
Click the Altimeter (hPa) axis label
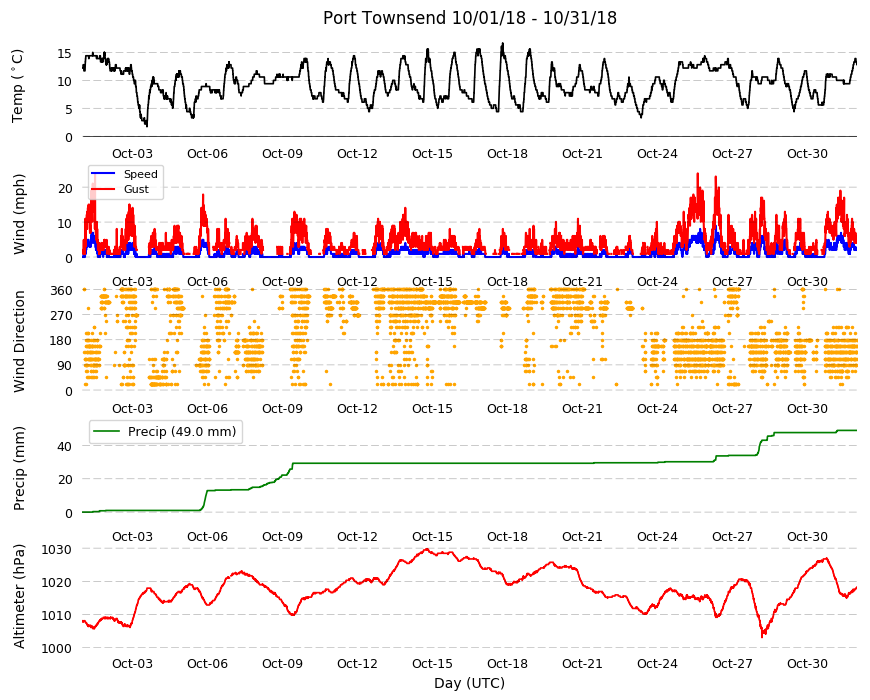pos(19,596)
